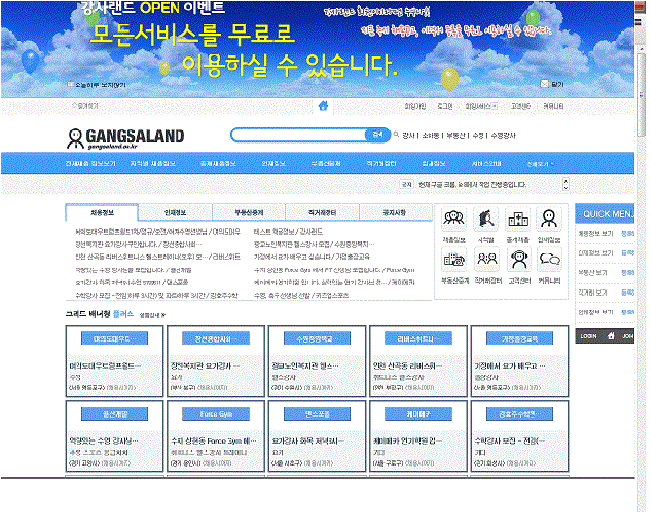Image resolution: width=651 pixels, height=512 pixels.
Task: Check 오늘하루 보지않기 checkbox on the banner
Action: point(71,84)
